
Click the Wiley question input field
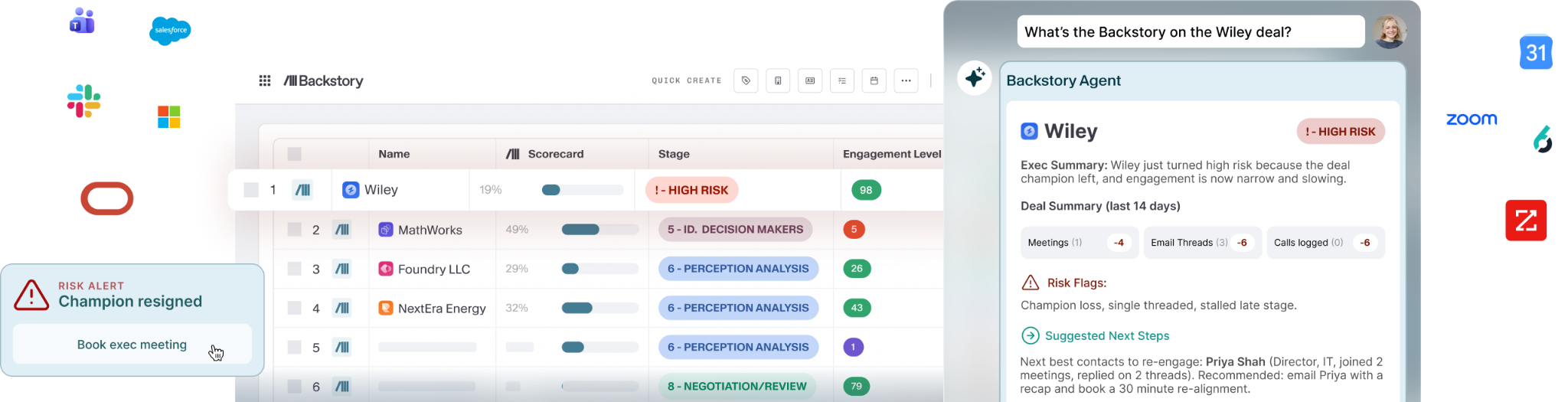(1191, 31)
